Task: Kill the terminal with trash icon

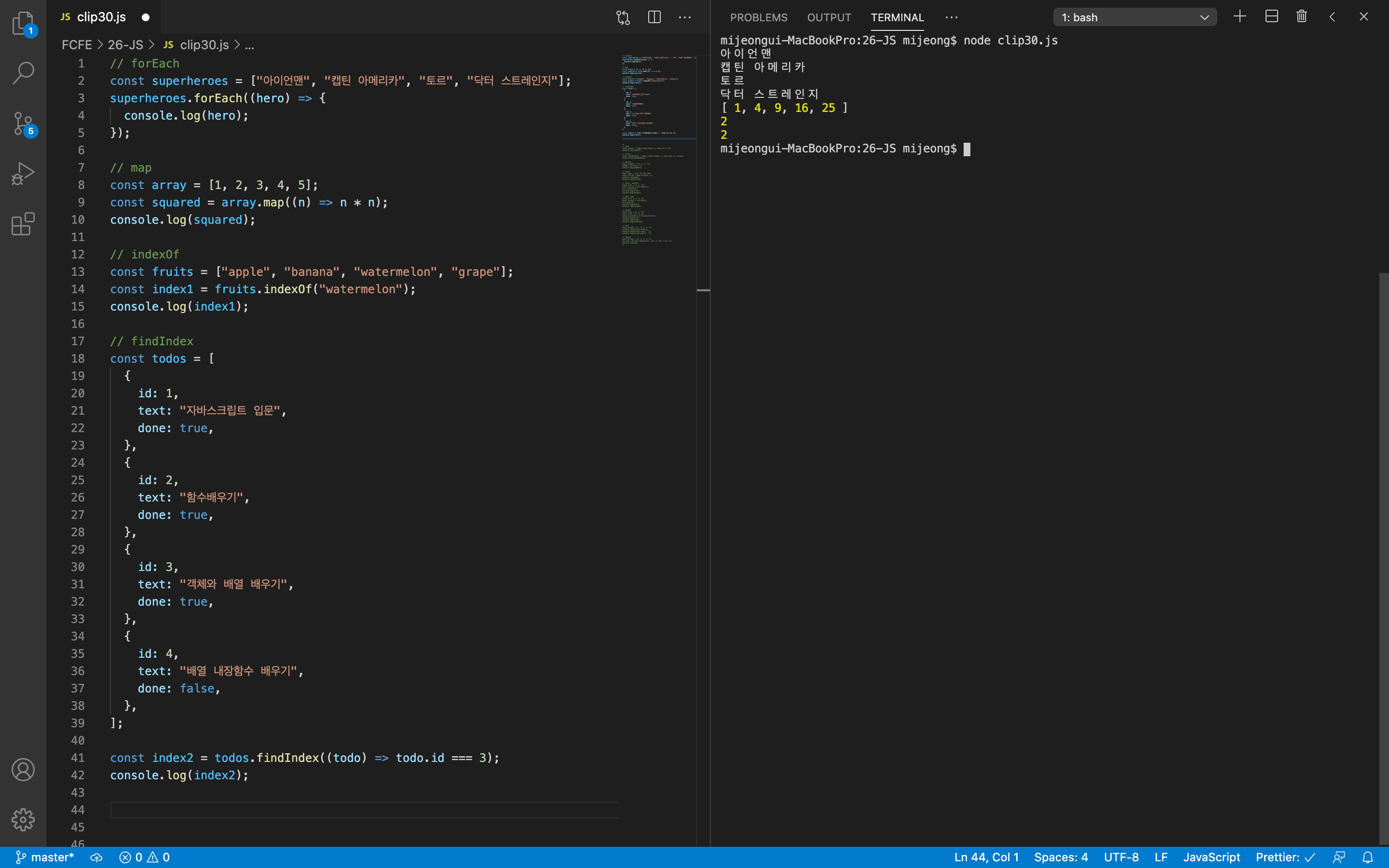Action: (x=1302, y=17)
